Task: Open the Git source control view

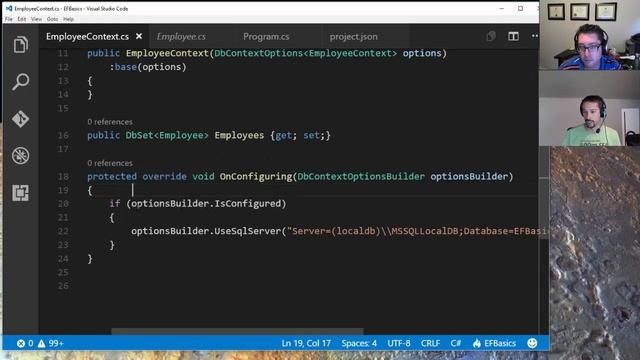Action: [20, 119]
